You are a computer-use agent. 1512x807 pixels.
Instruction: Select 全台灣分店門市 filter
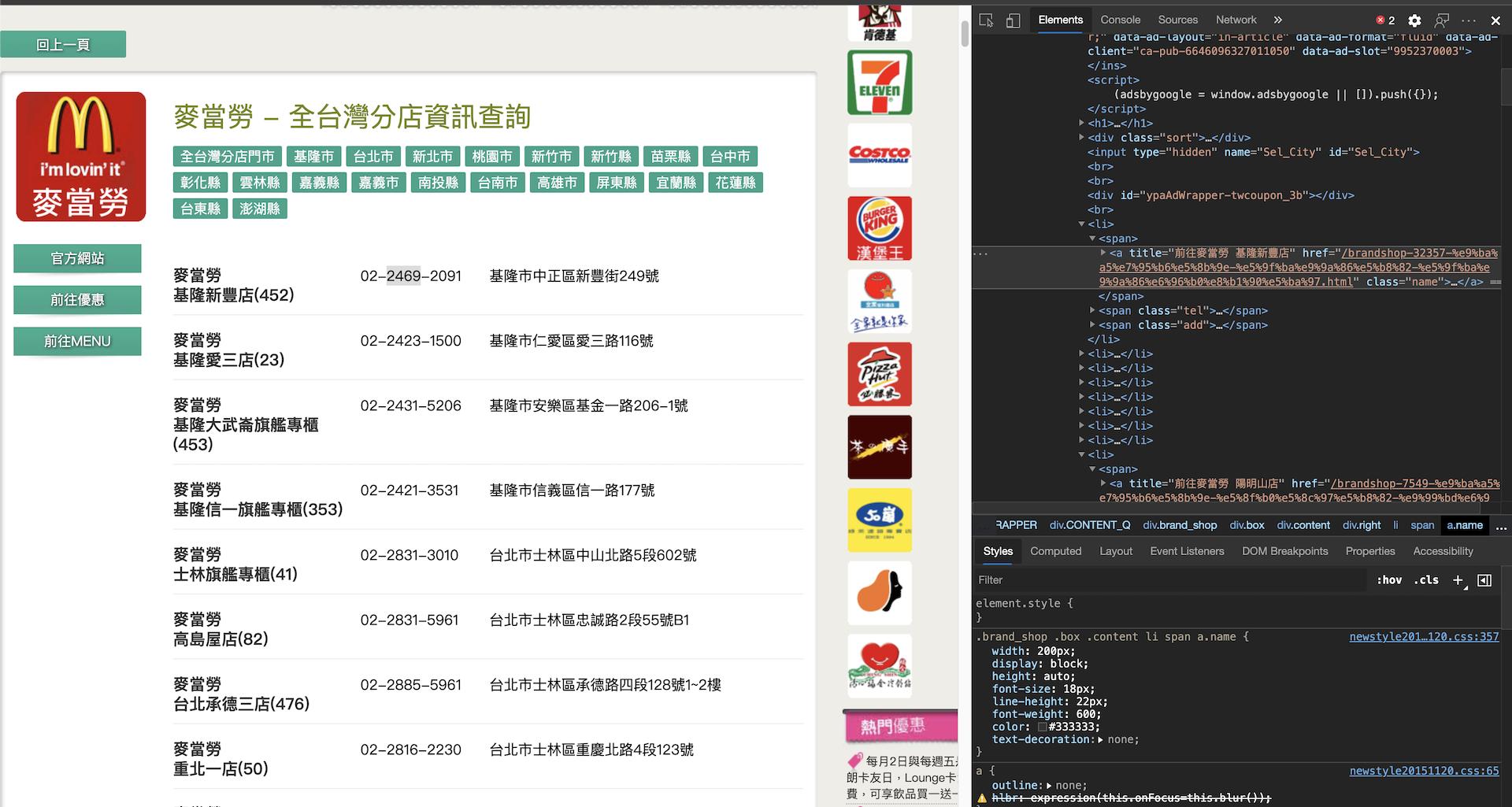228,157
